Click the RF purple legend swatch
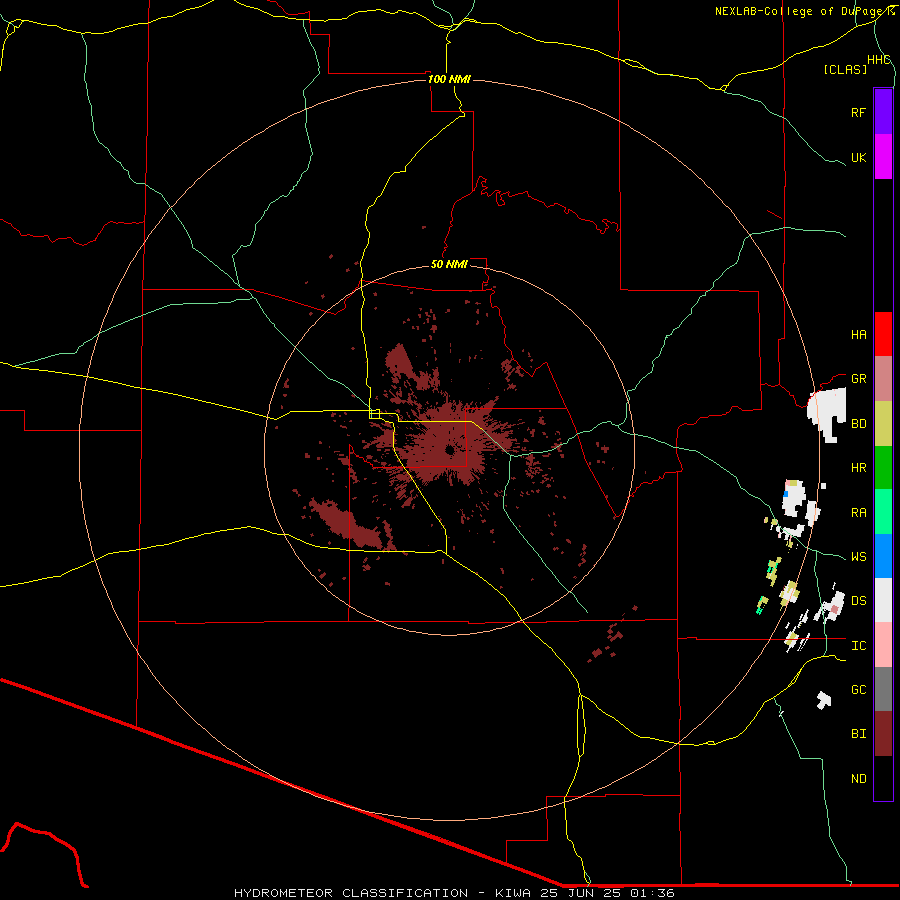The height and width of the screenshot is (900, 900). point(883,112)
